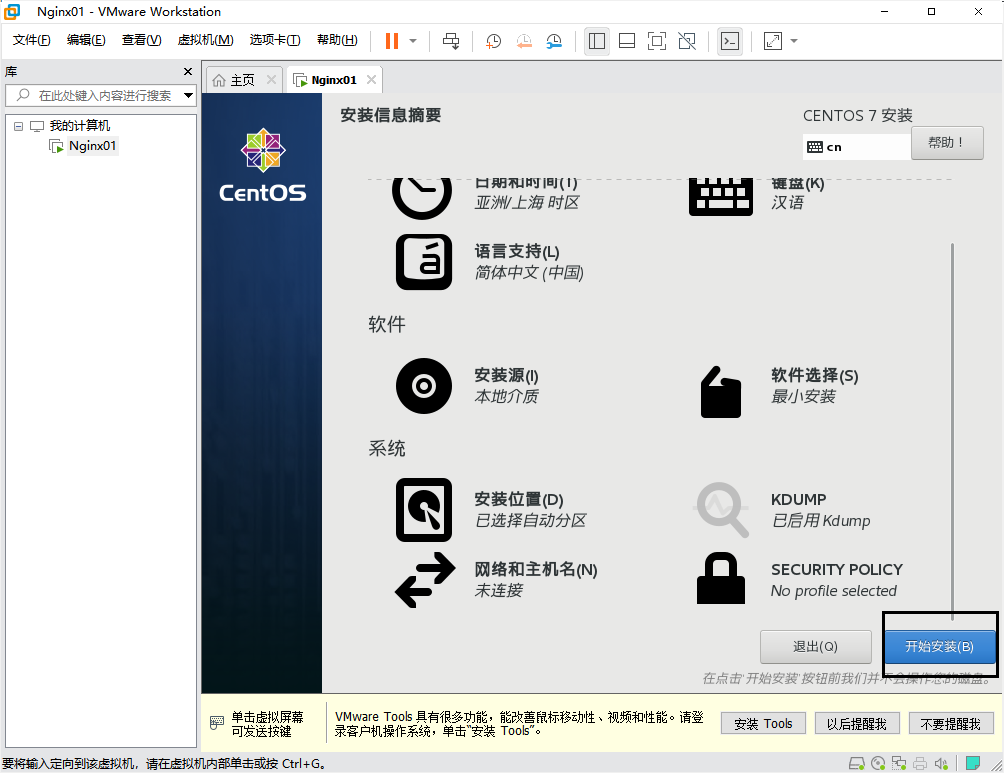Revert the virtual machine to its snapshot
The height and width of the screenshot is (773, 1004).
[524, 41]
